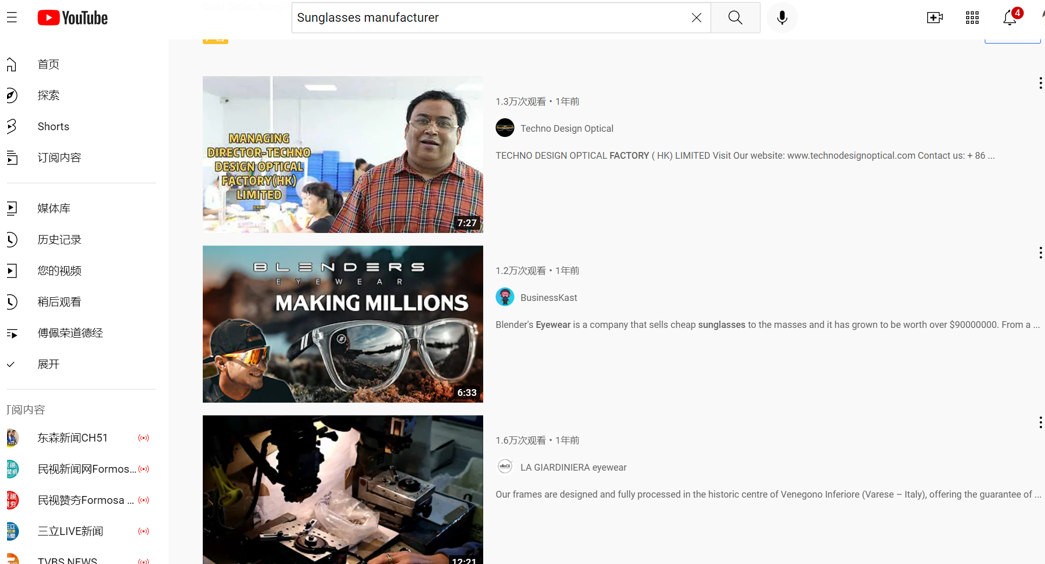Open options for LA GIARDINIERA video

1039,423
